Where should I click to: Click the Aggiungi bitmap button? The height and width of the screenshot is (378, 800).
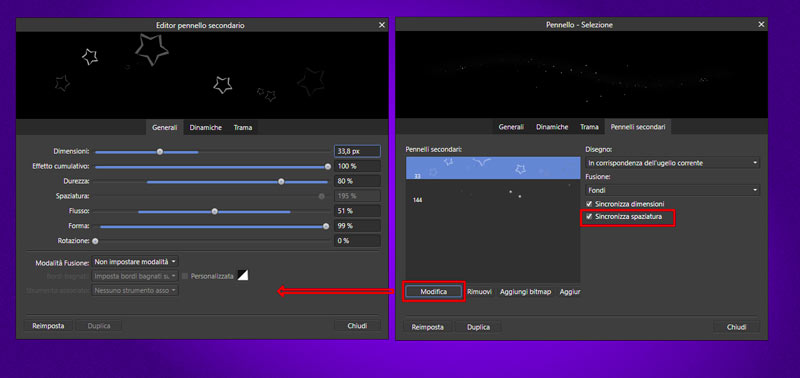(526, 292)
